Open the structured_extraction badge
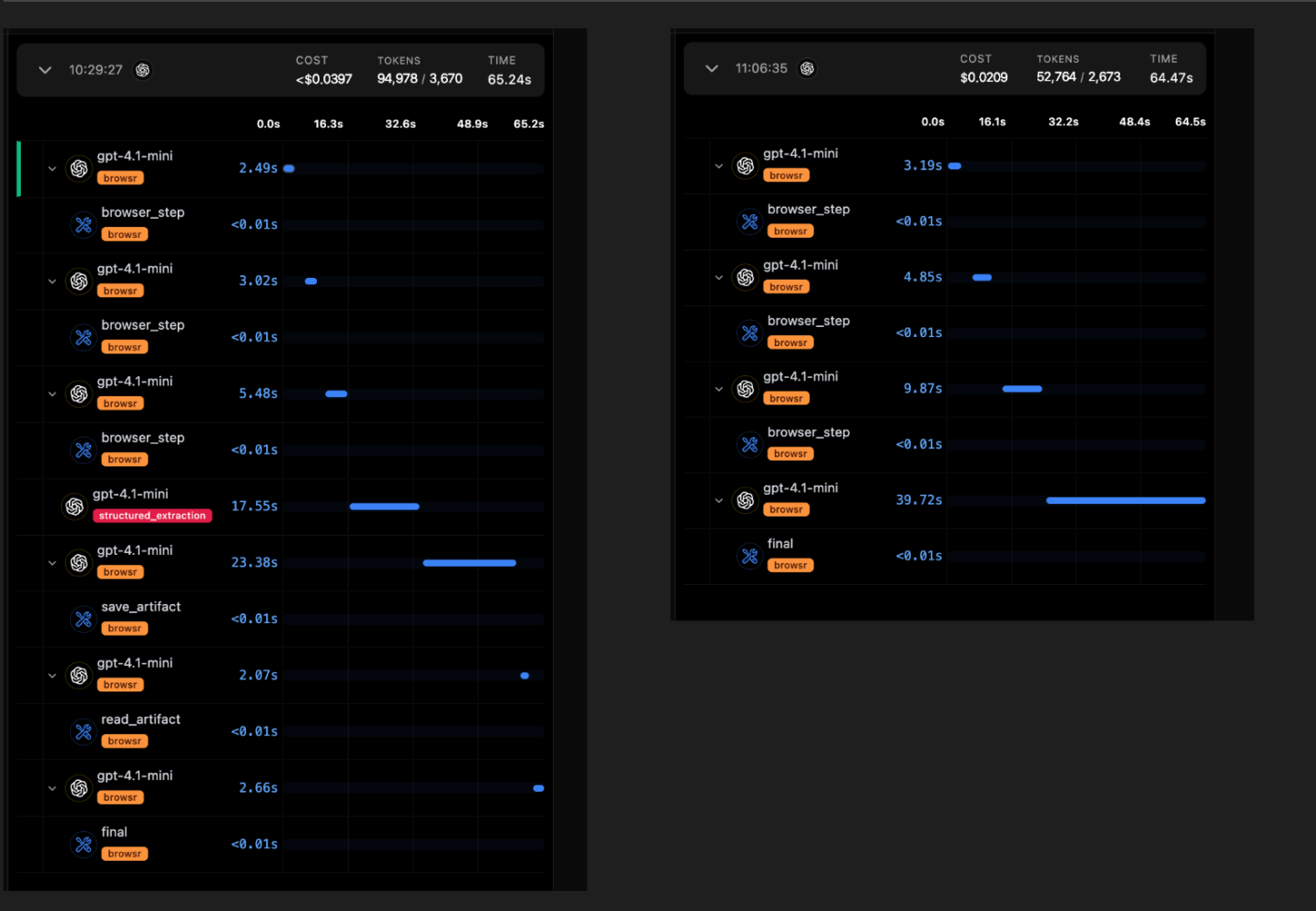 coord(153,515)
